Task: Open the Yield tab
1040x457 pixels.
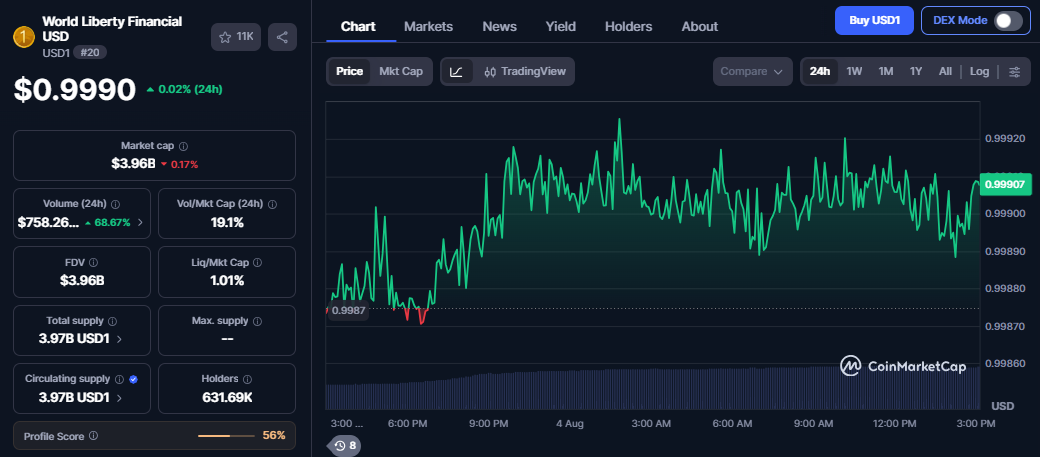Action: (560, 27)
